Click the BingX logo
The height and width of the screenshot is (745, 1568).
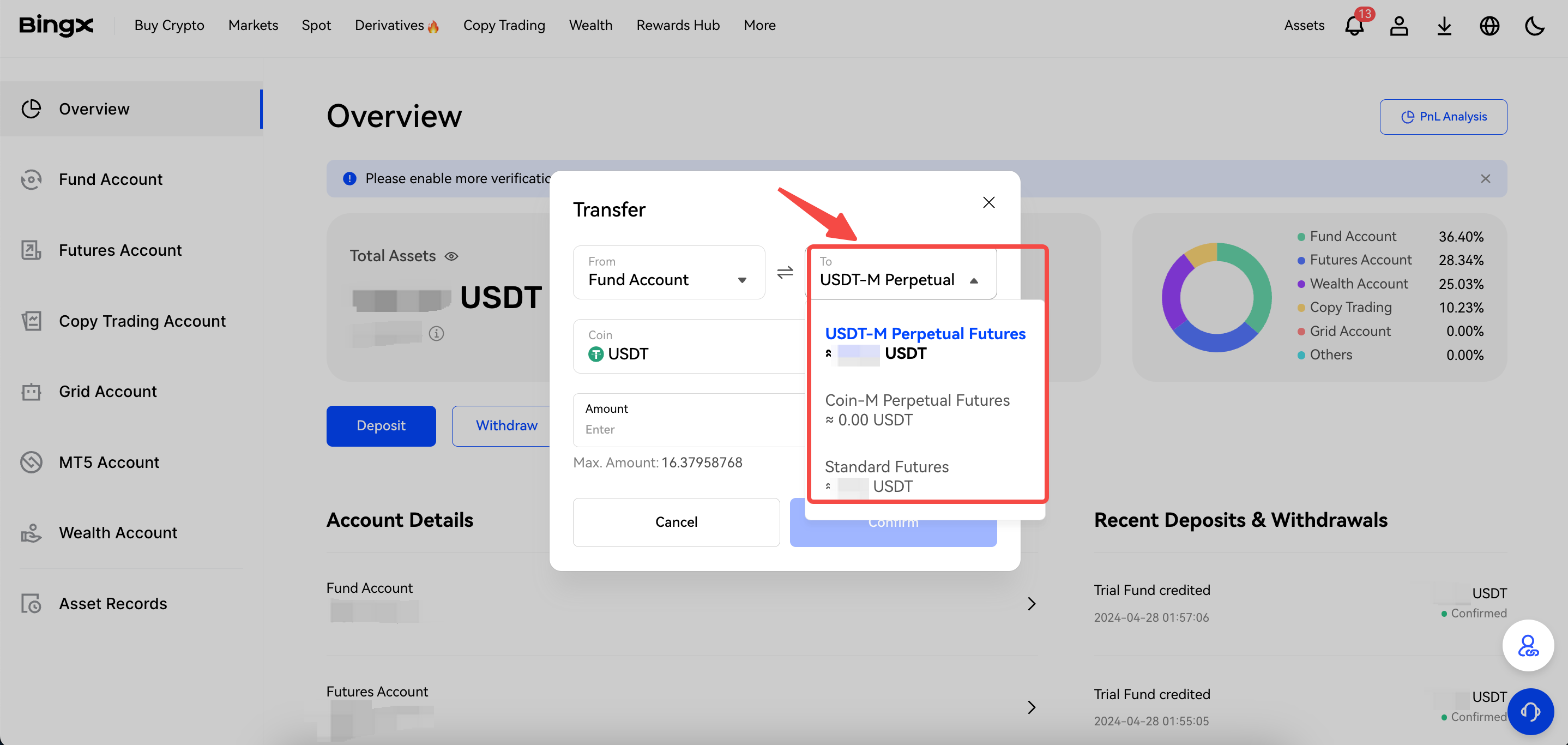(56, 25)
